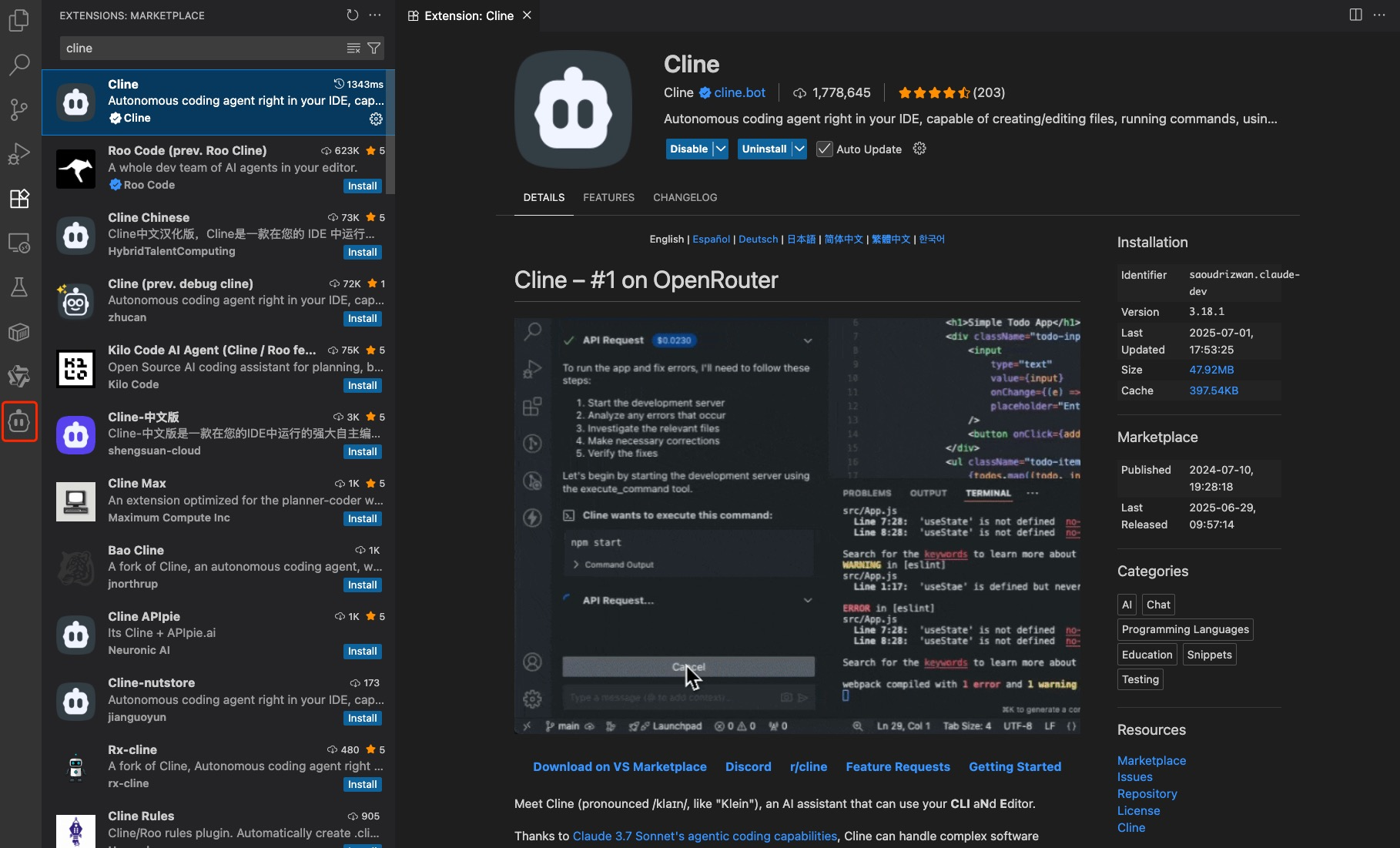Viewport: 1400px width, 848px height.
Task: Open Cline Max extension entry
Action: coord(218,501)
